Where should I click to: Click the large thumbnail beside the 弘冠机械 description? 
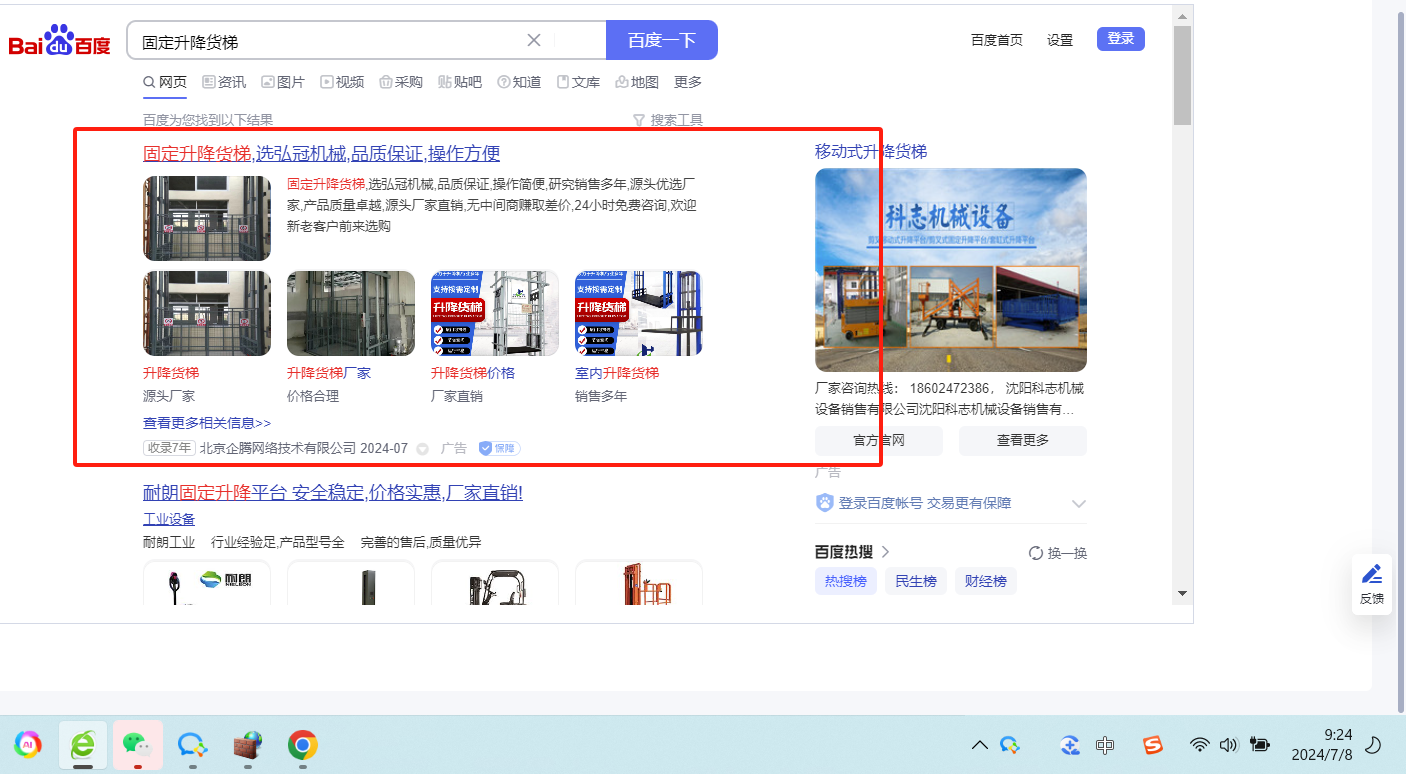207,218
